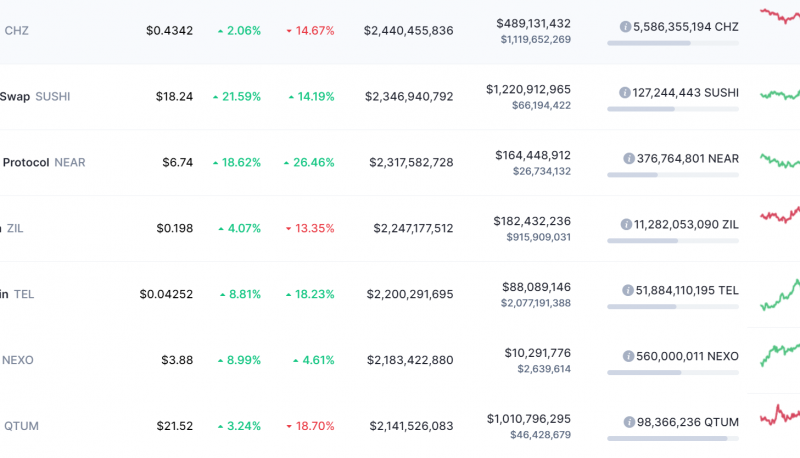Click the NEAR price $6.74

[x=178, y=162]
